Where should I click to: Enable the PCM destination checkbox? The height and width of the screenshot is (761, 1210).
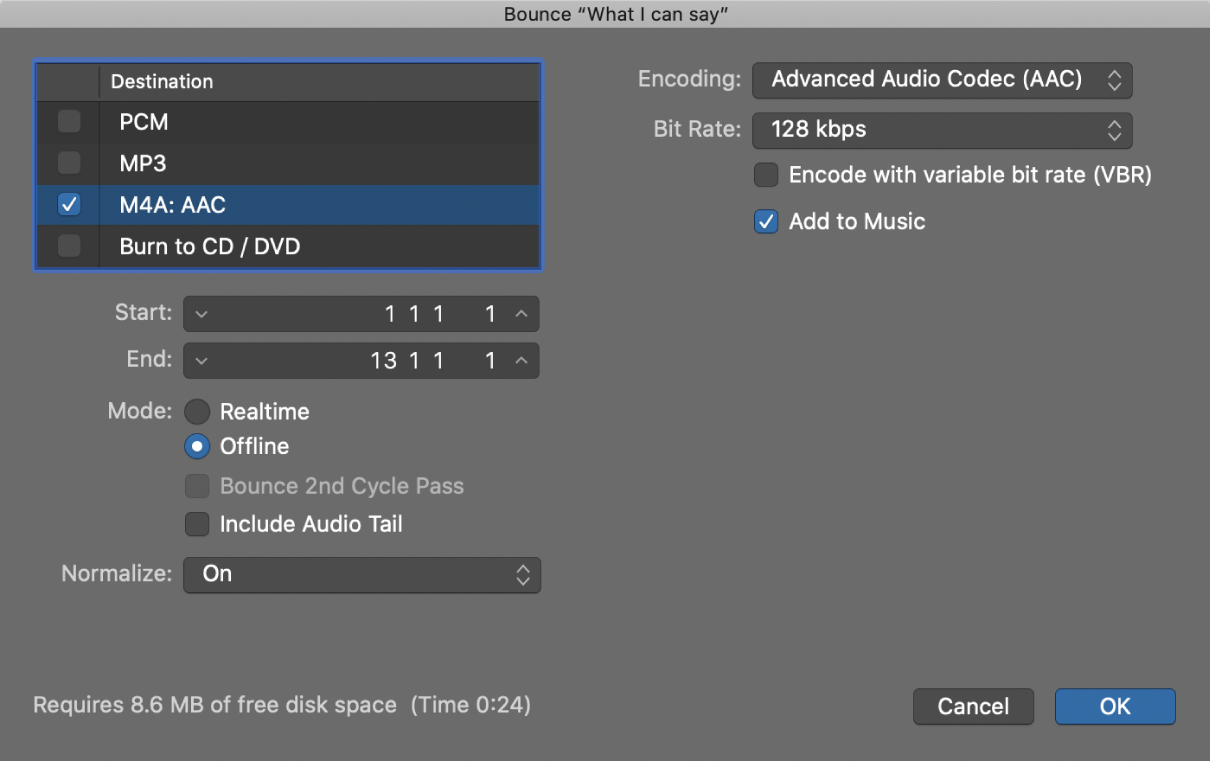click(x=69, y=122)
